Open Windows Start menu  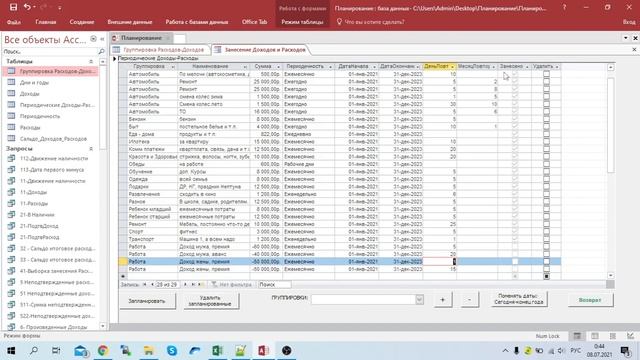coord(11,351)
